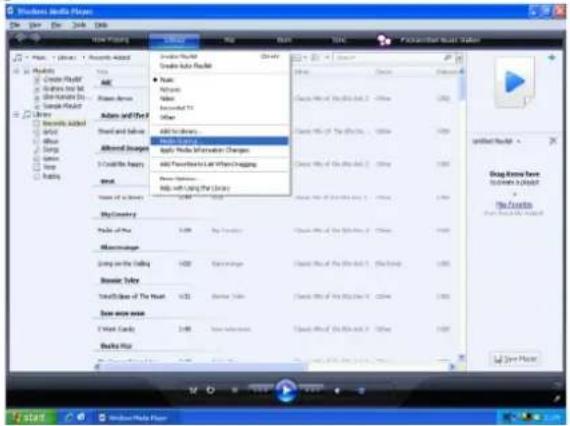Screen dimensions: 570x426
Task: Click Music in the breadcrumb path
Action: [x=39, y=58]
